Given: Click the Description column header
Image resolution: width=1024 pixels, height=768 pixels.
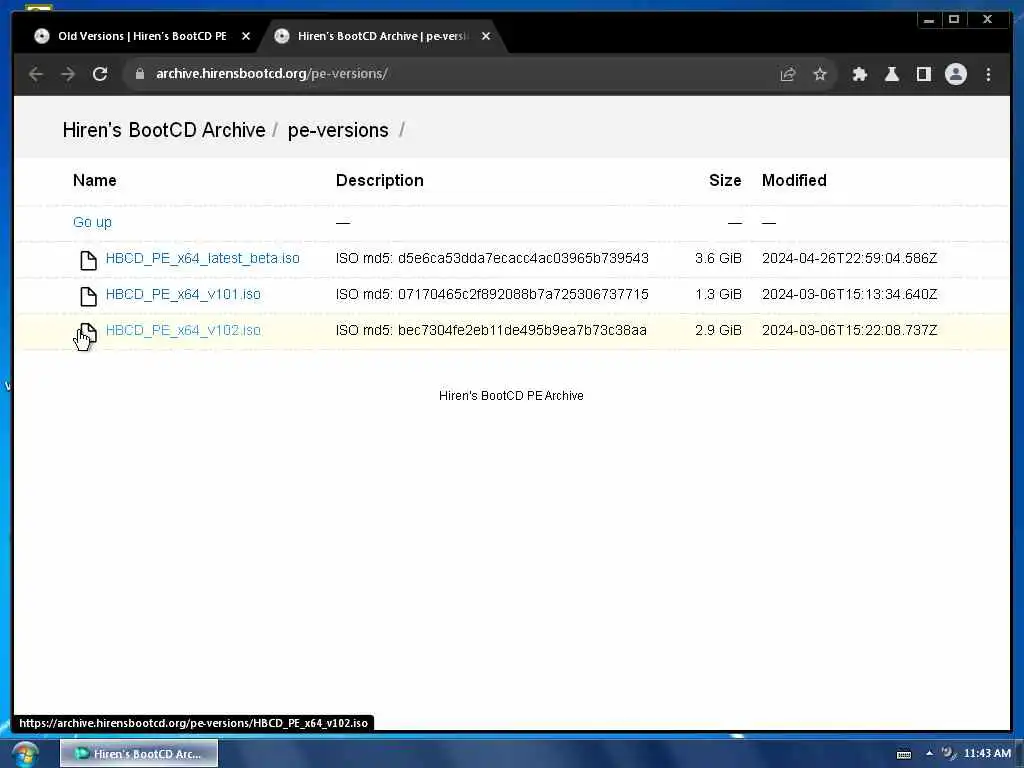Looking at the screenshot, I should click(x=379, y=180).
